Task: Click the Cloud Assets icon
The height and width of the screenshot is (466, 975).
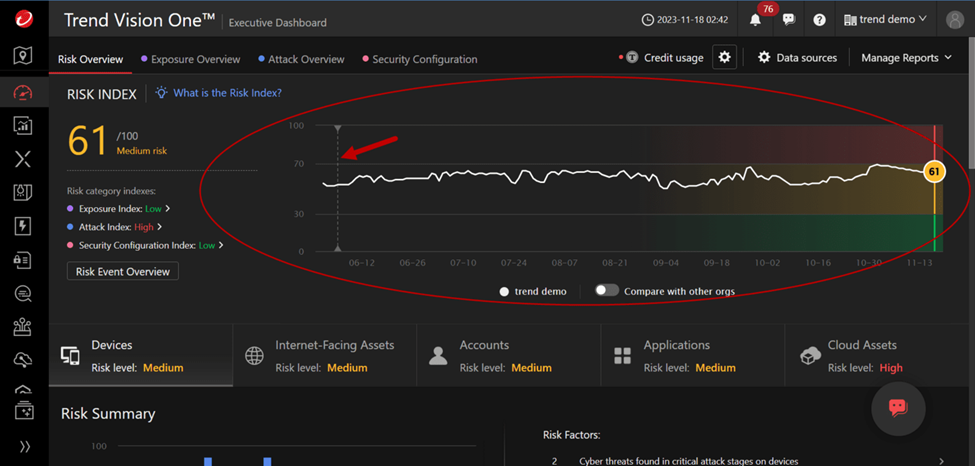Action: 808,356
